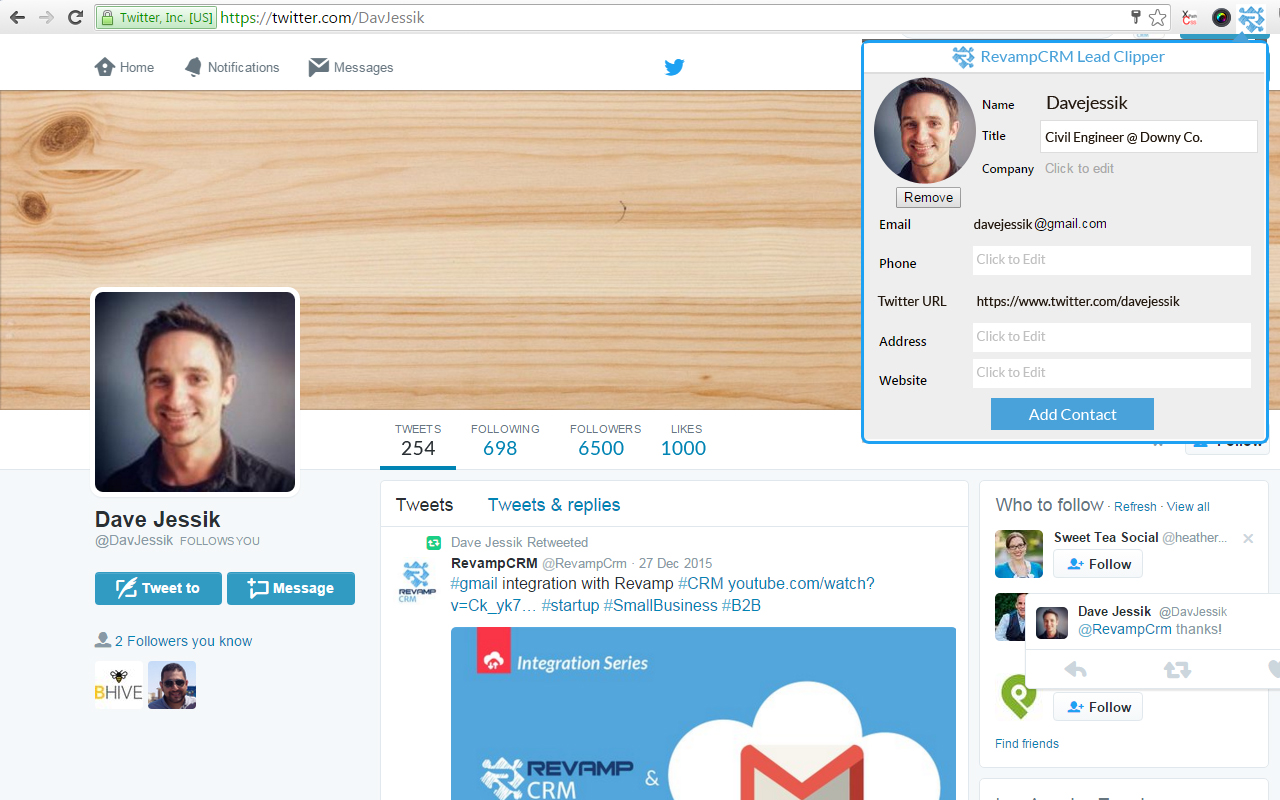Click the RevampCRM Lead Clipper header logo
1280x800 pixels.
[963, 57]
